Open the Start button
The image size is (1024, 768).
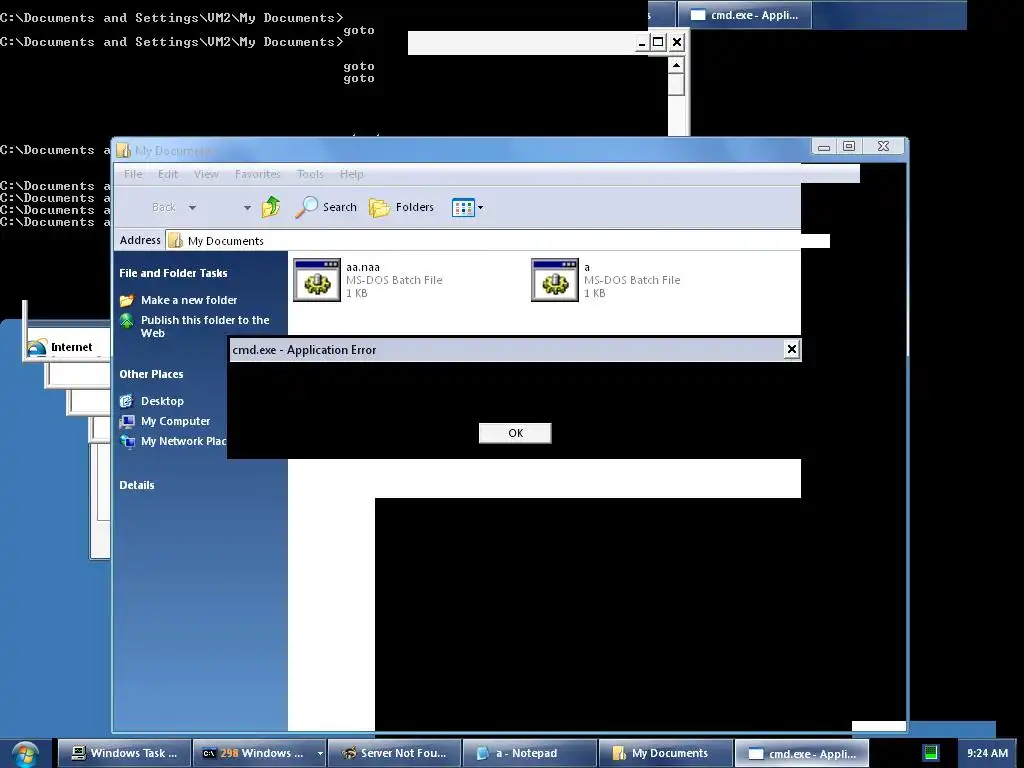(25, 754)
